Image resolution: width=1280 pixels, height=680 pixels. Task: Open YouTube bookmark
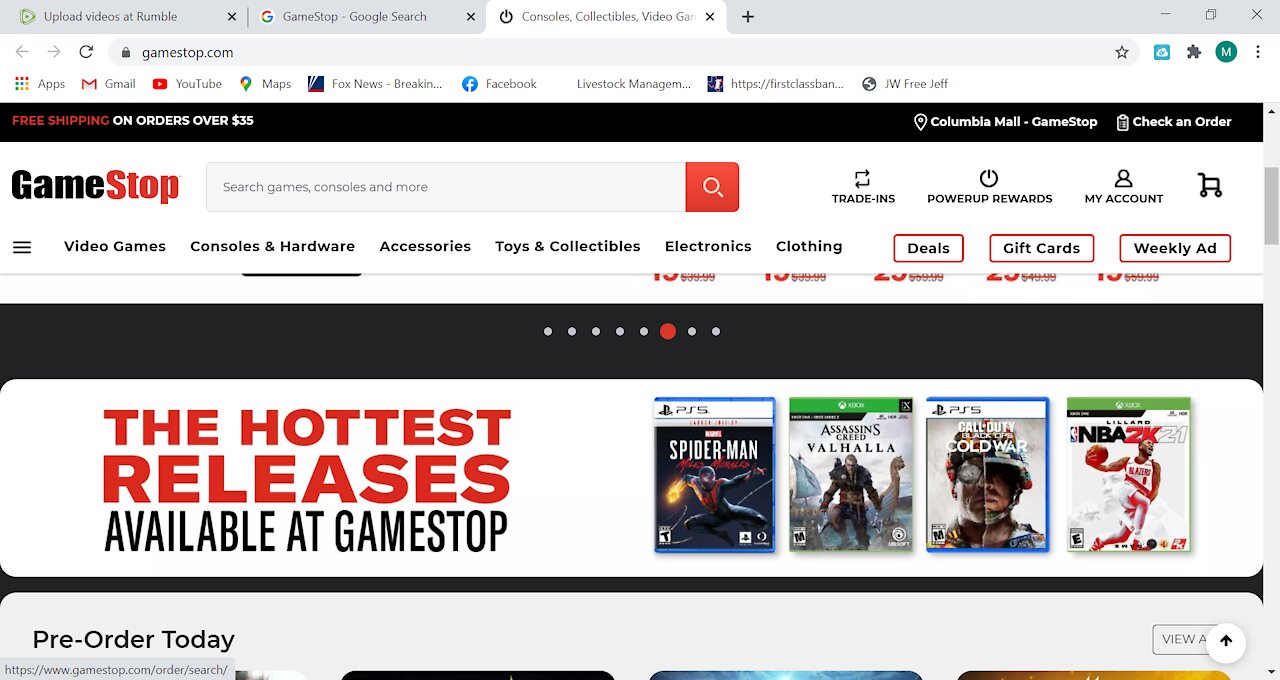tap(187, 84)
